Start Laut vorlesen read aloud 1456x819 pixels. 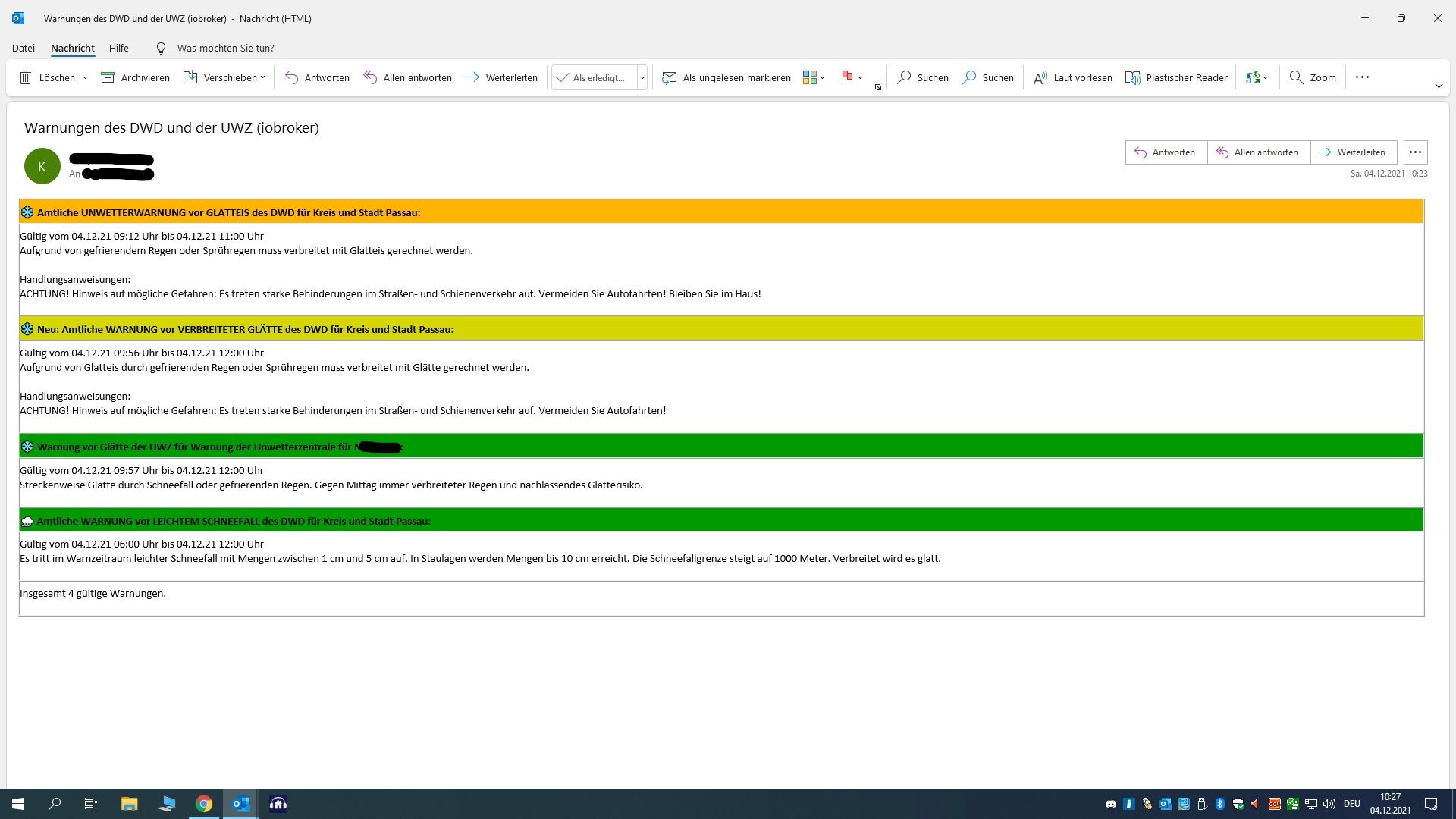1072,77
